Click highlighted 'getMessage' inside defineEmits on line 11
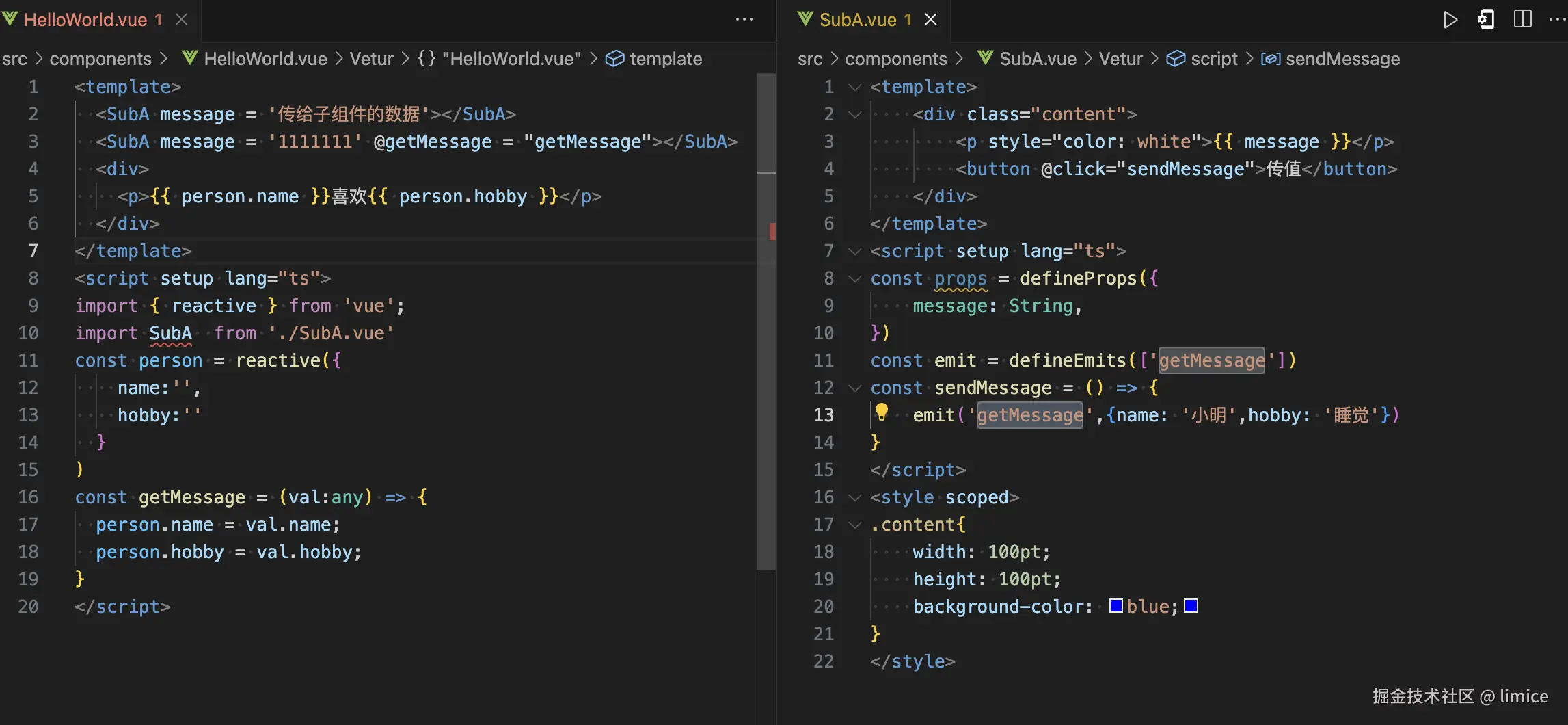The height and width of the screenshot is (725, 1568). [1212, 360]
